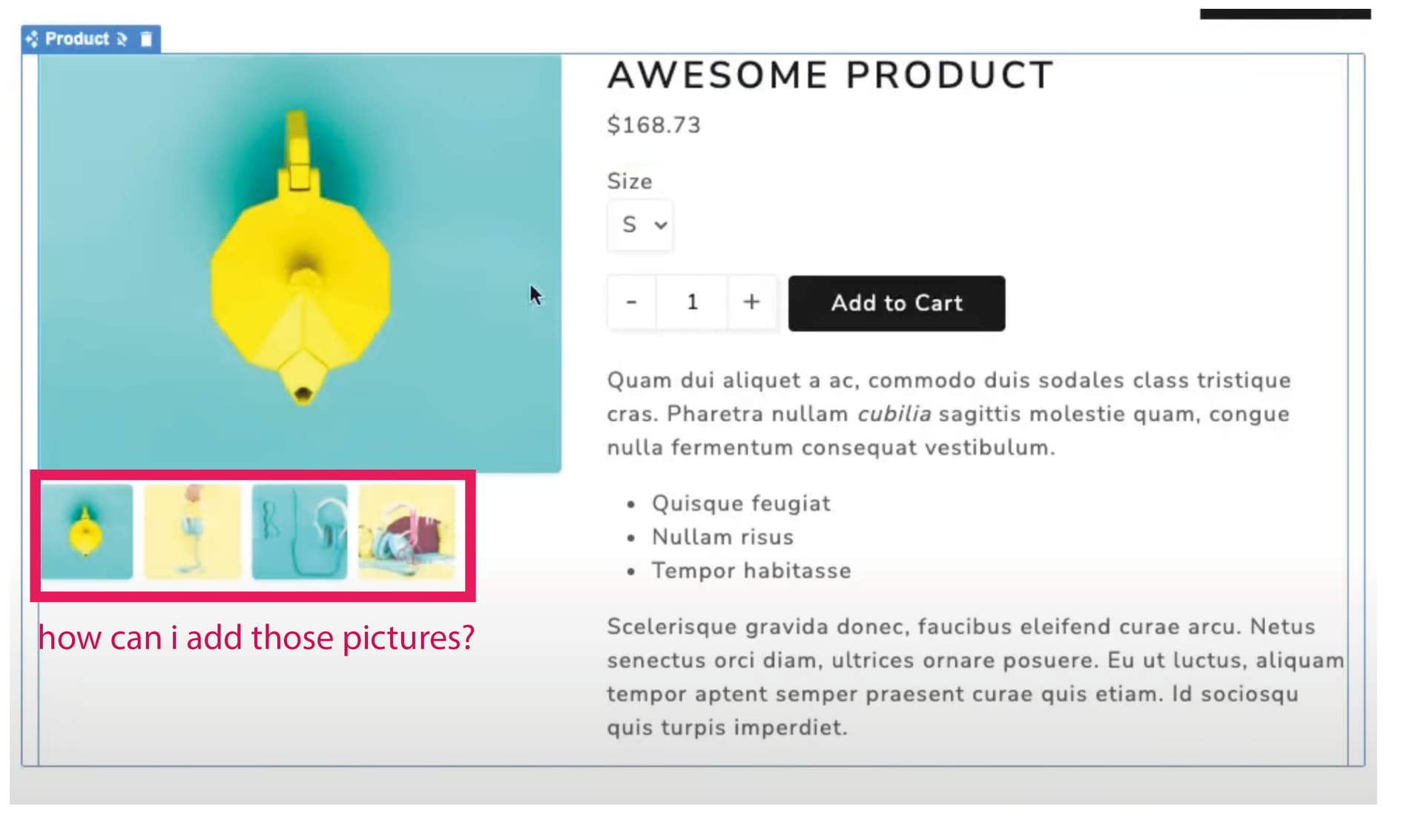The image size is (1424, 840).
Task: Click the AWESOME PRODUCT title
Action: point(831,75)
